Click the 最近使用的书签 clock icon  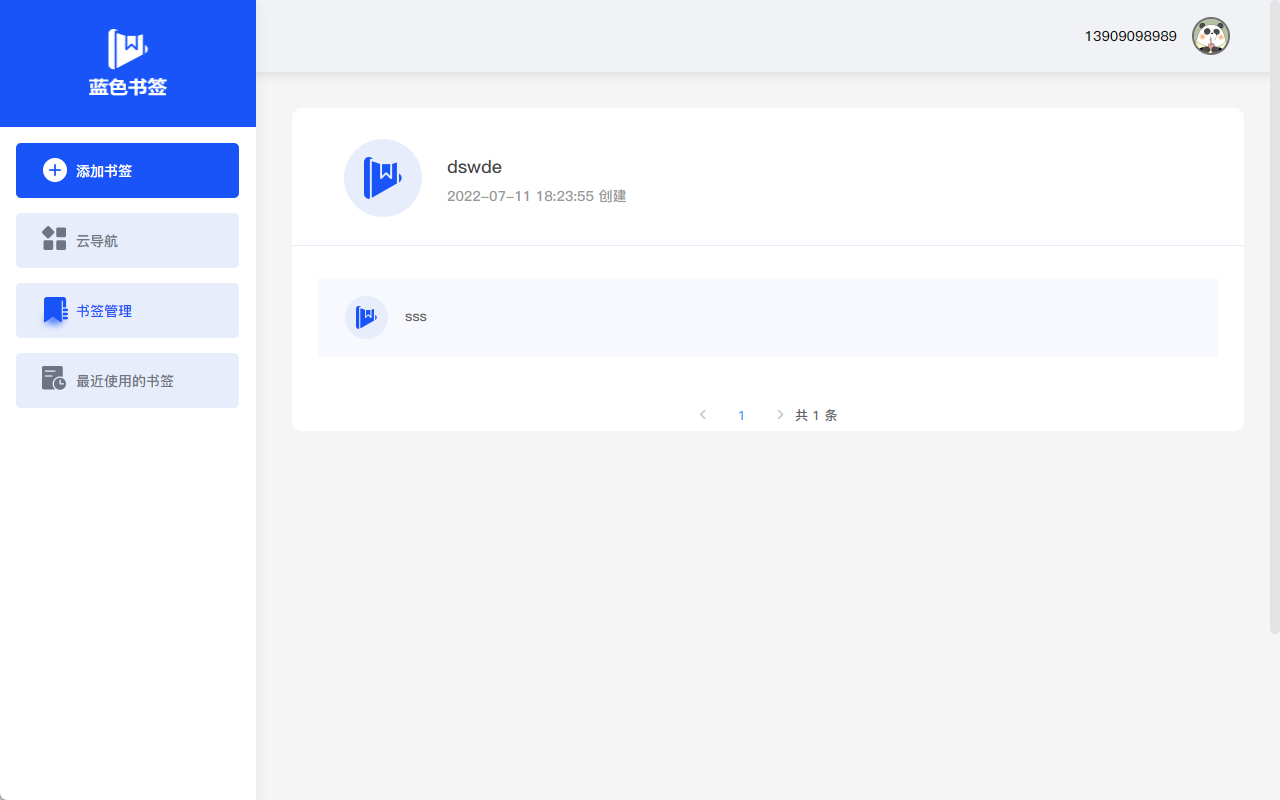tap(54, 378)
